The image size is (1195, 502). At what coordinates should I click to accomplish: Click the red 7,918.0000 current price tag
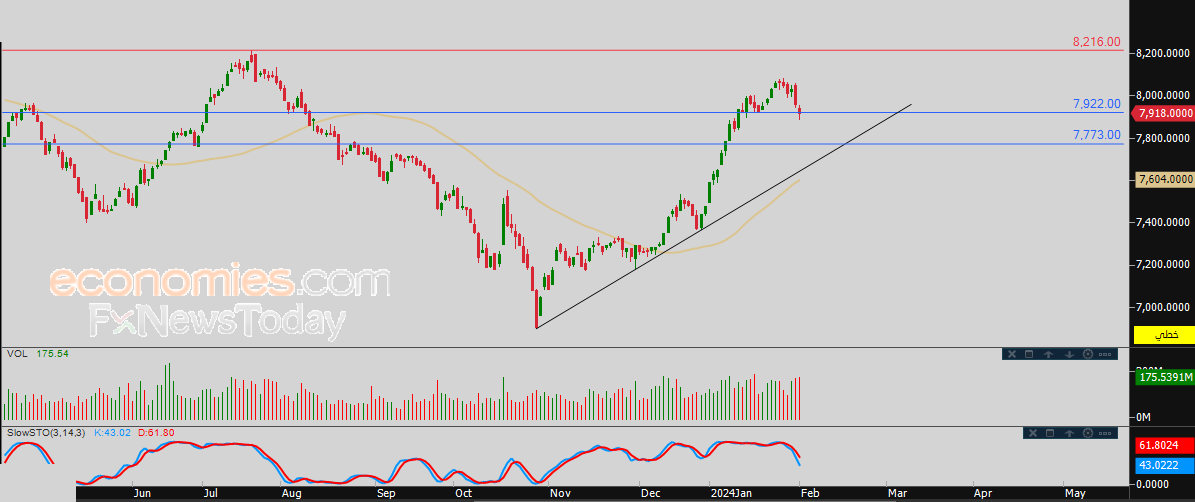pos(1164,113)
